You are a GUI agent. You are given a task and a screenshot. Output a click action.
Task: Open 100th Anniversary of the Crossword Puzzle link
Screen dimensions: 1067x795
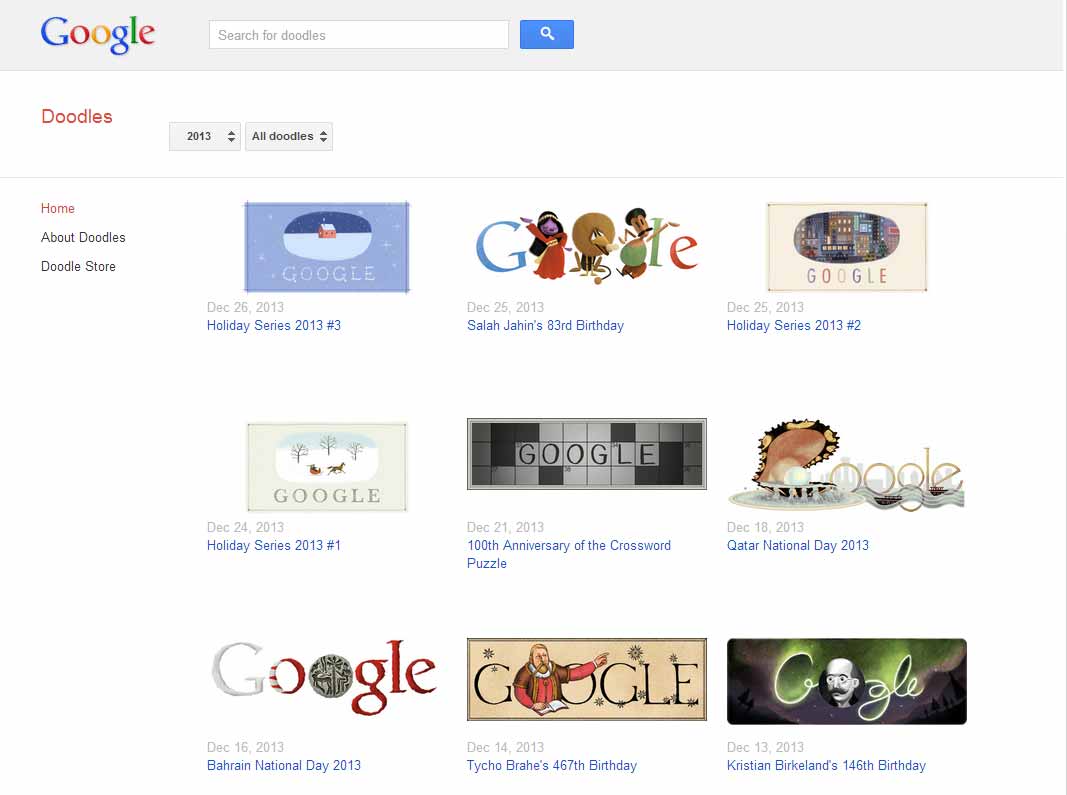(x=569, y=554)
